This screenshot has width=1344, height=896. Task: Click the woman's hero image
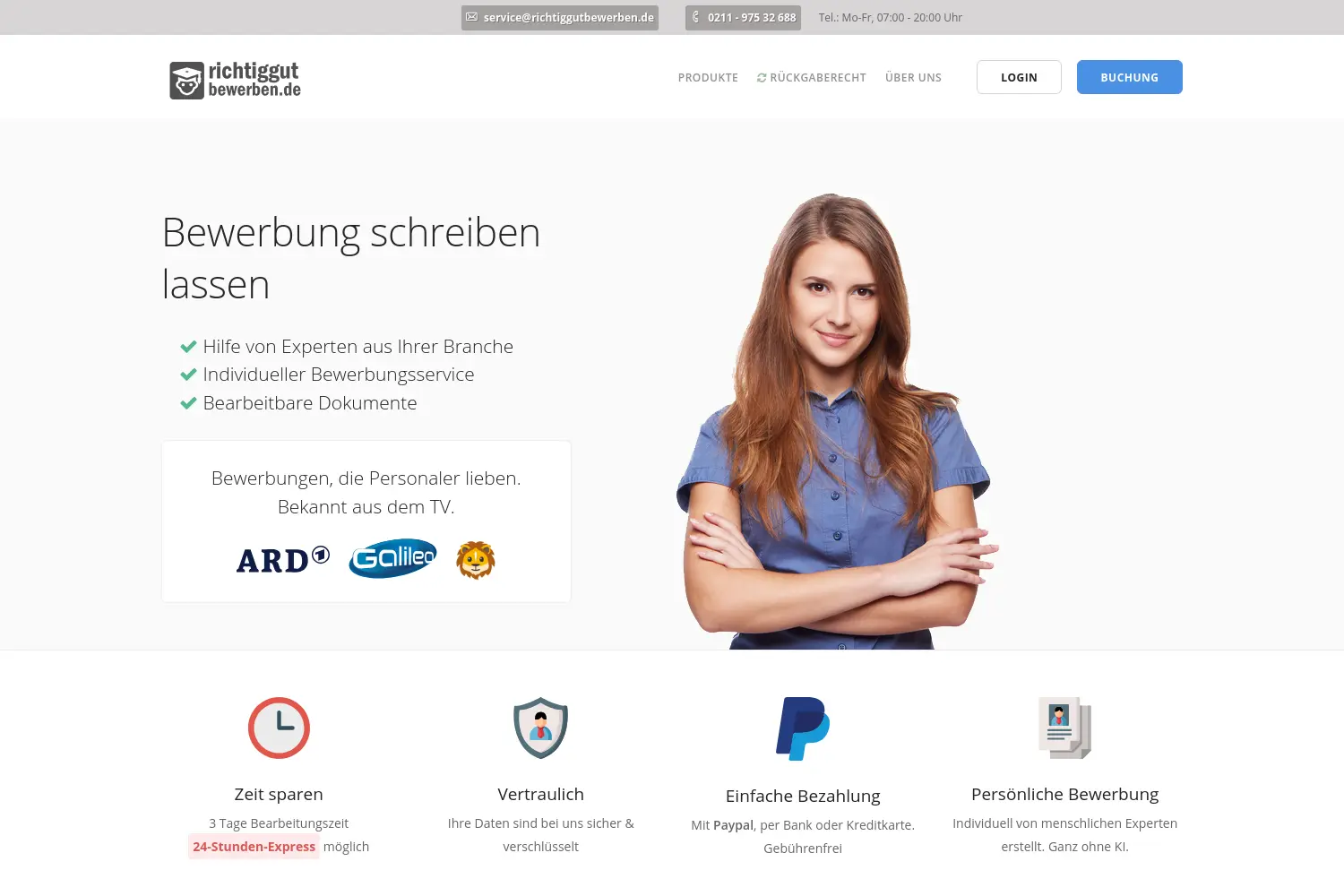point(837,421)
